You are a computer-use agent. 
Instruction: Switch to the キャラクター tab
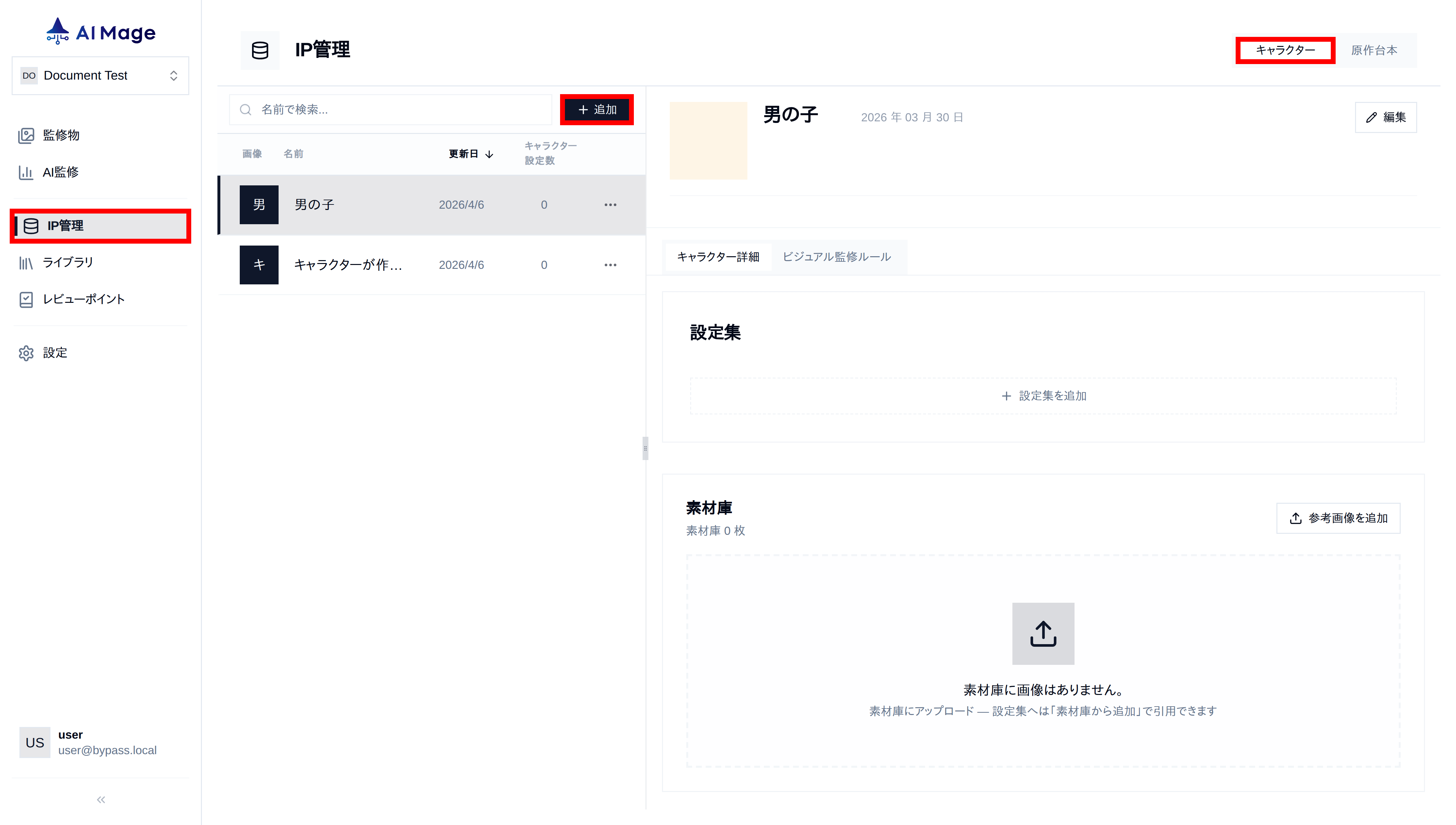coord(1285,50)
